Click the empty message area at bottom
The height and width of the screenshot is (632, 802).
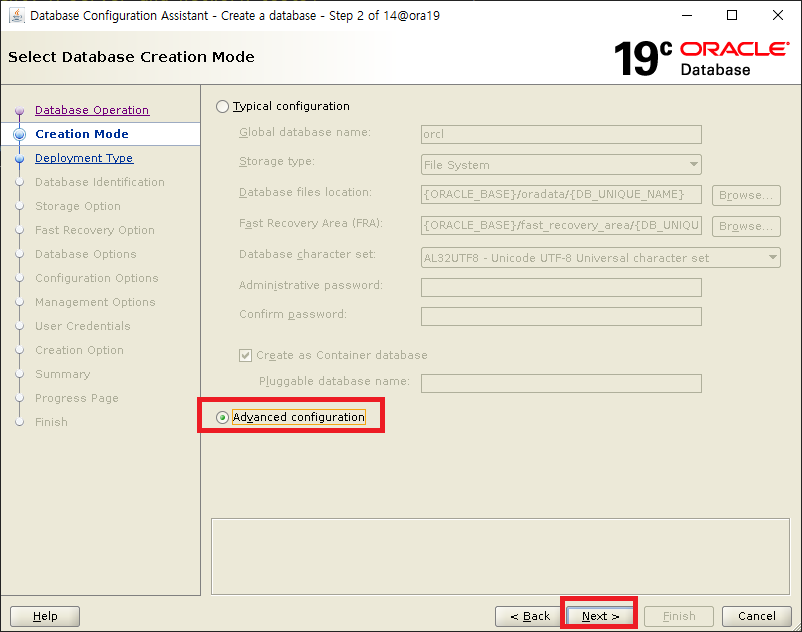[x=500, y=557]
